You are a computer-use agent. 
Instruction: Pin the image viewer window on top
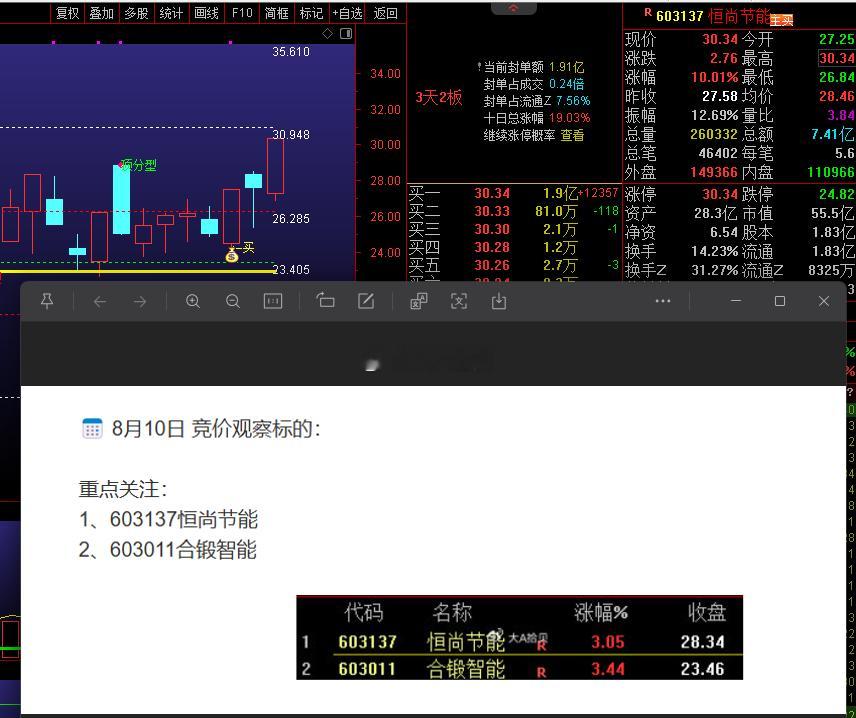(x=47, y=301)
